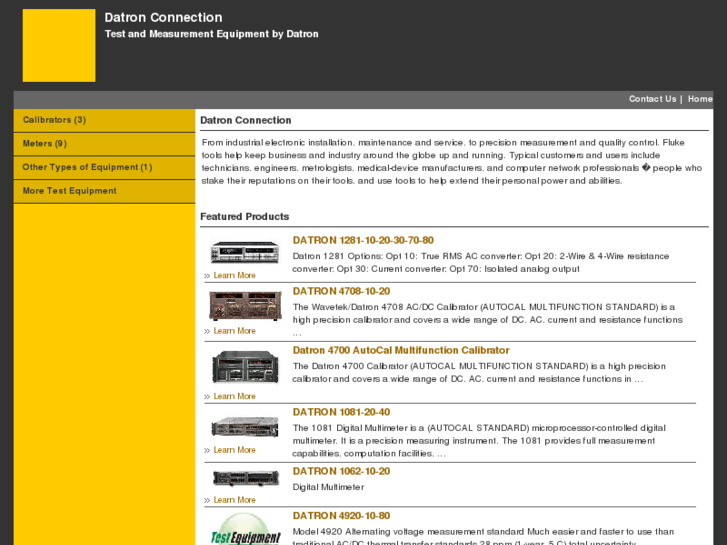Click Learn More for DATRON 4708-10-20
The width and height of the screenshot is (727, 545).
pos(234,331)
